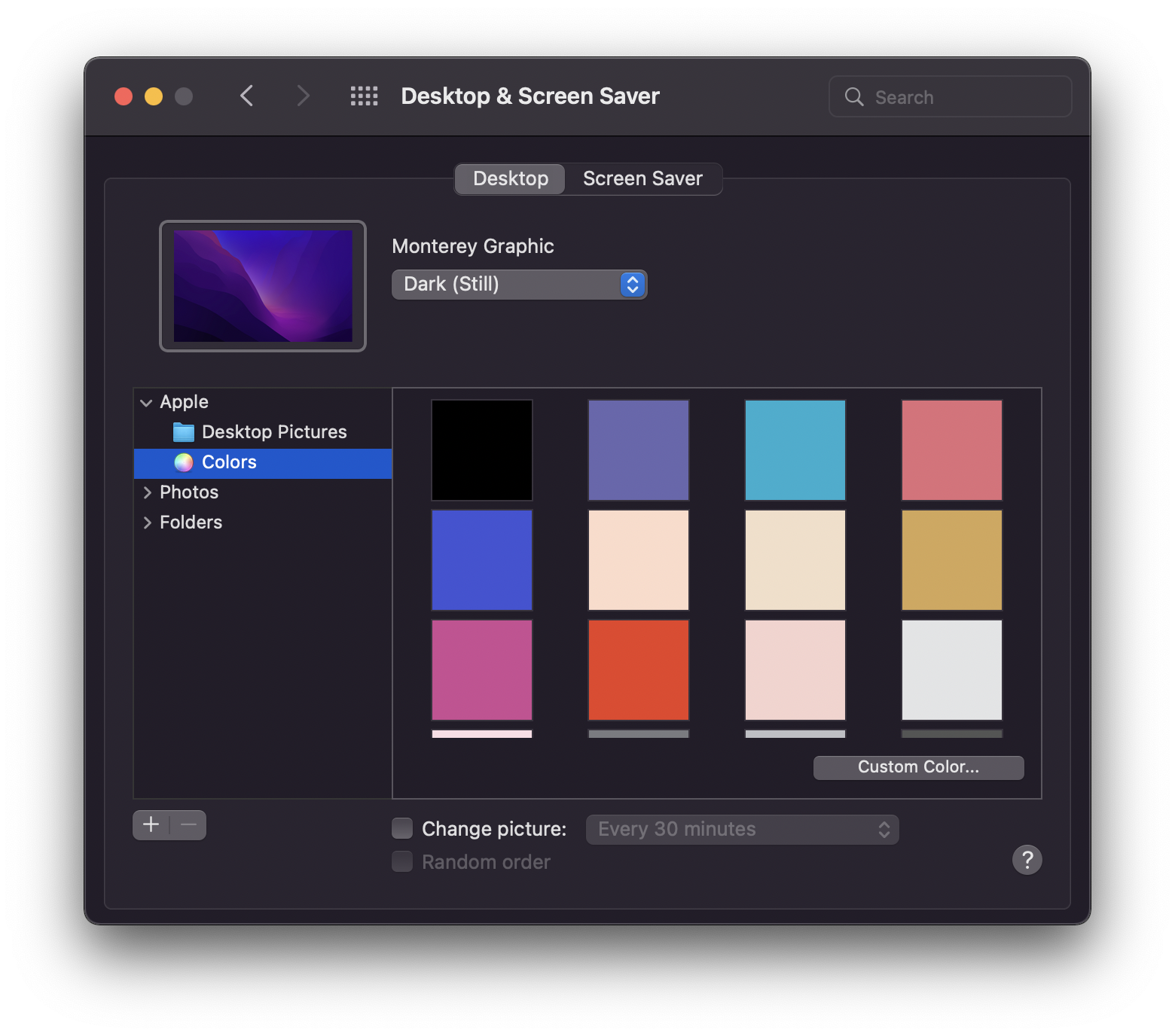This screenshot has width=1175, height=1036.
Task: Switch to the Screen Saver tab
Action: tap(642, 178)
